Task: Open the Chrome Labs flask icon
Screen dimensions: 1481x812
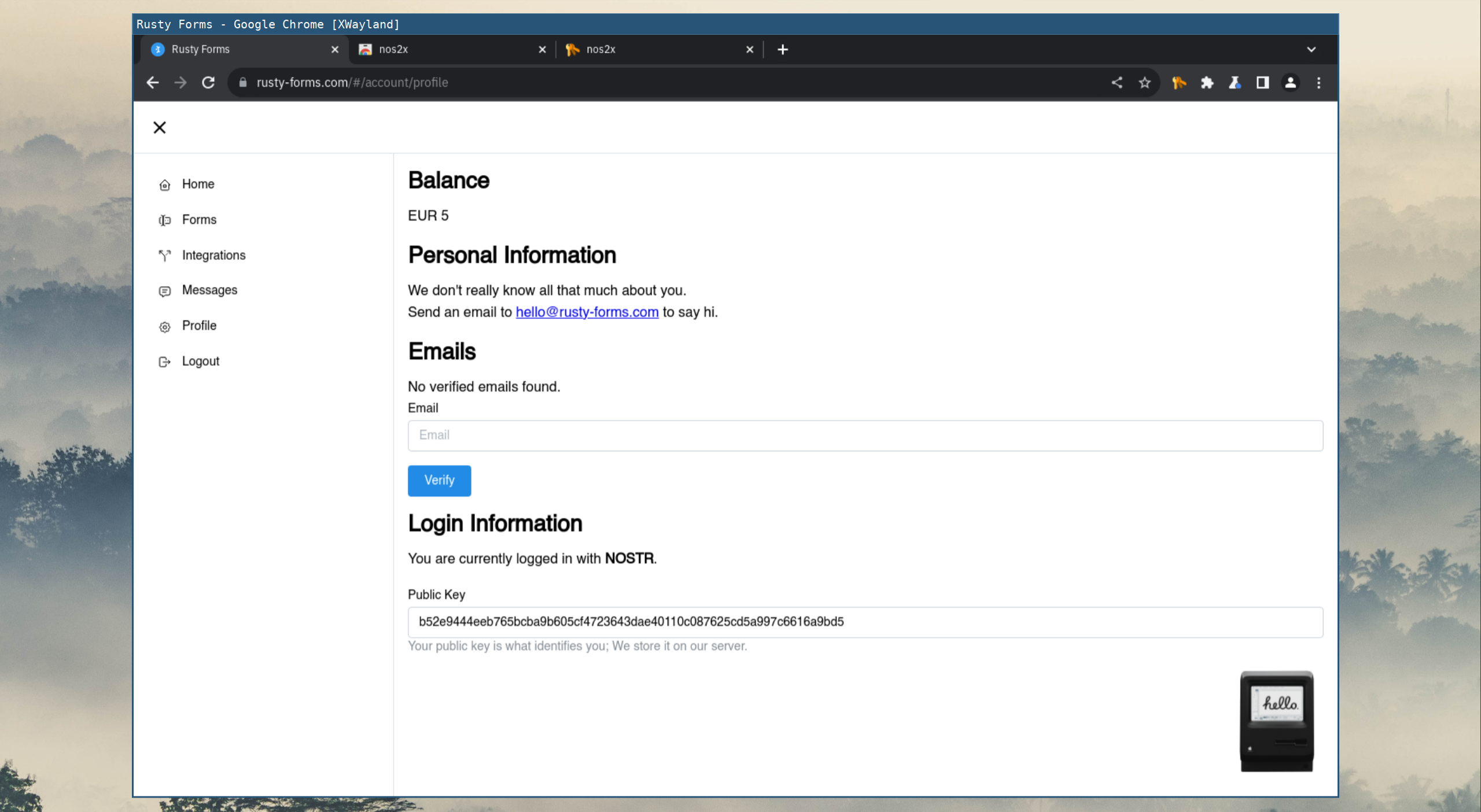Action: [x=1235, y=83]
